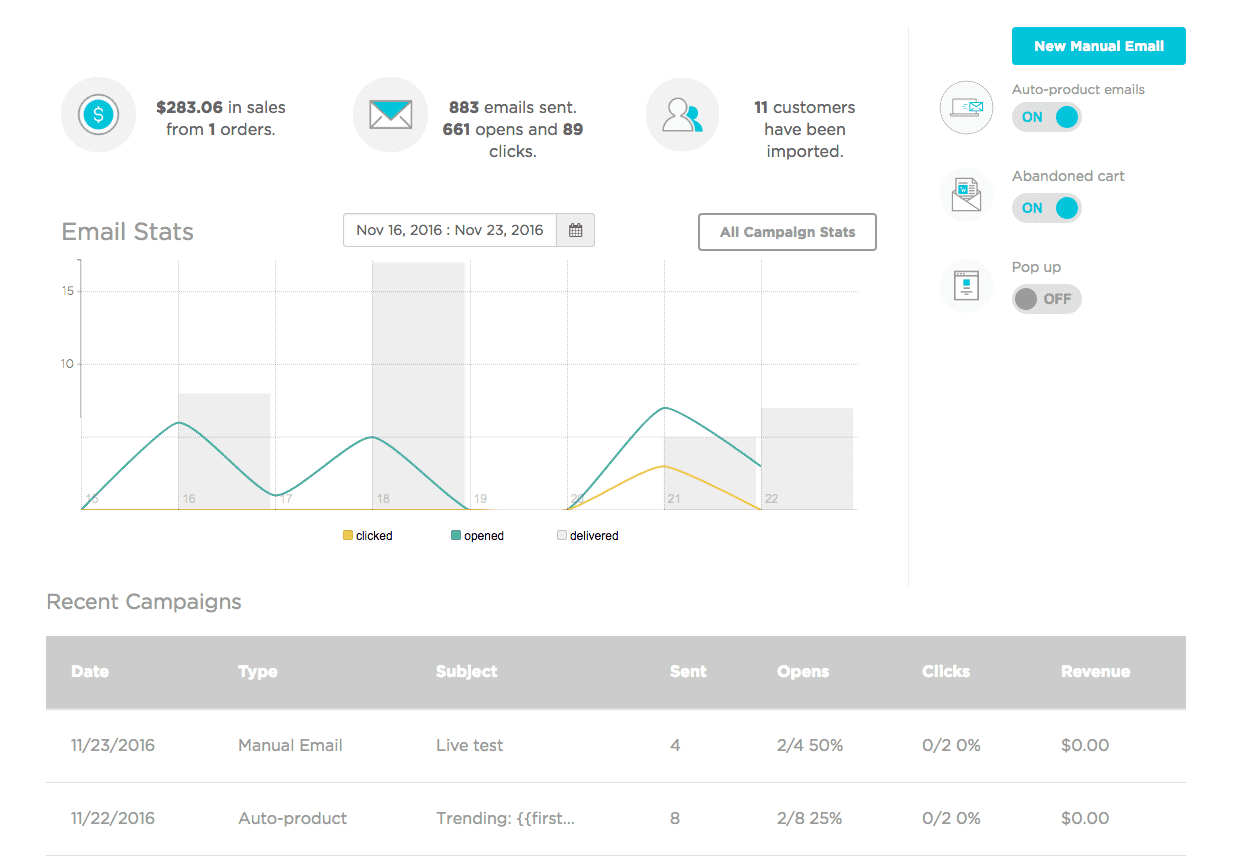
Task: Enable the Pop up toggle
Action: [x=1046, y=299]
